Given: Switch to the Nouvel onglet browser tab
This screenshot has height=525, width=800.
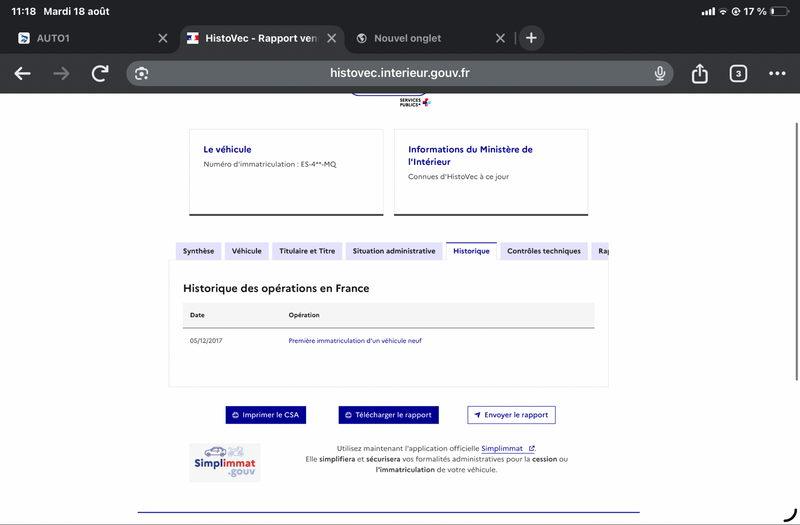Looking at the screenshot, I should click(429, 38).
